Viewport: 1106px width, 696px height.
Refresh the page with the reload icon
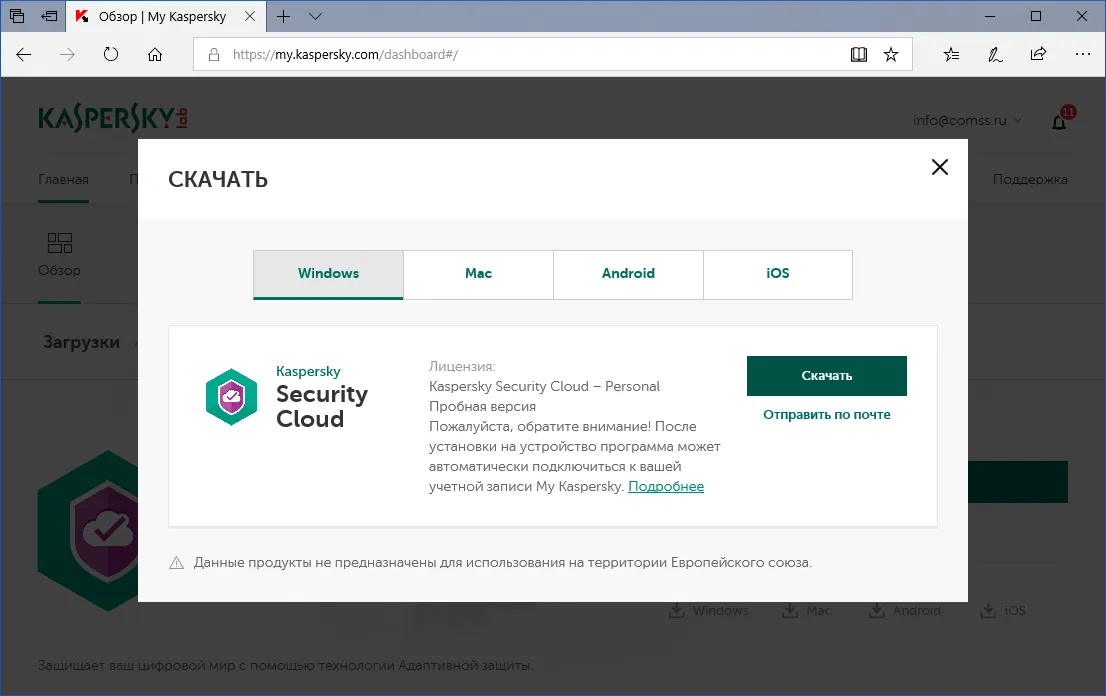click(x=109, y=54)
